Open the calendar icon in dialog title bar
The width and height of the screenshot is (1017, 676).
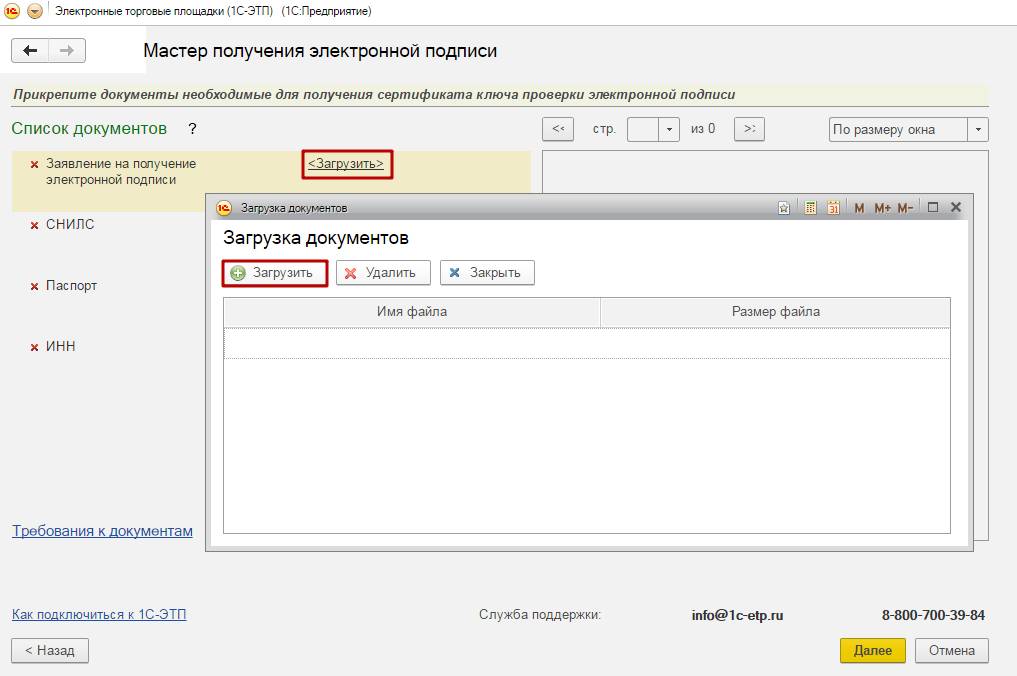pyautogui.click(x=833, y=208)
